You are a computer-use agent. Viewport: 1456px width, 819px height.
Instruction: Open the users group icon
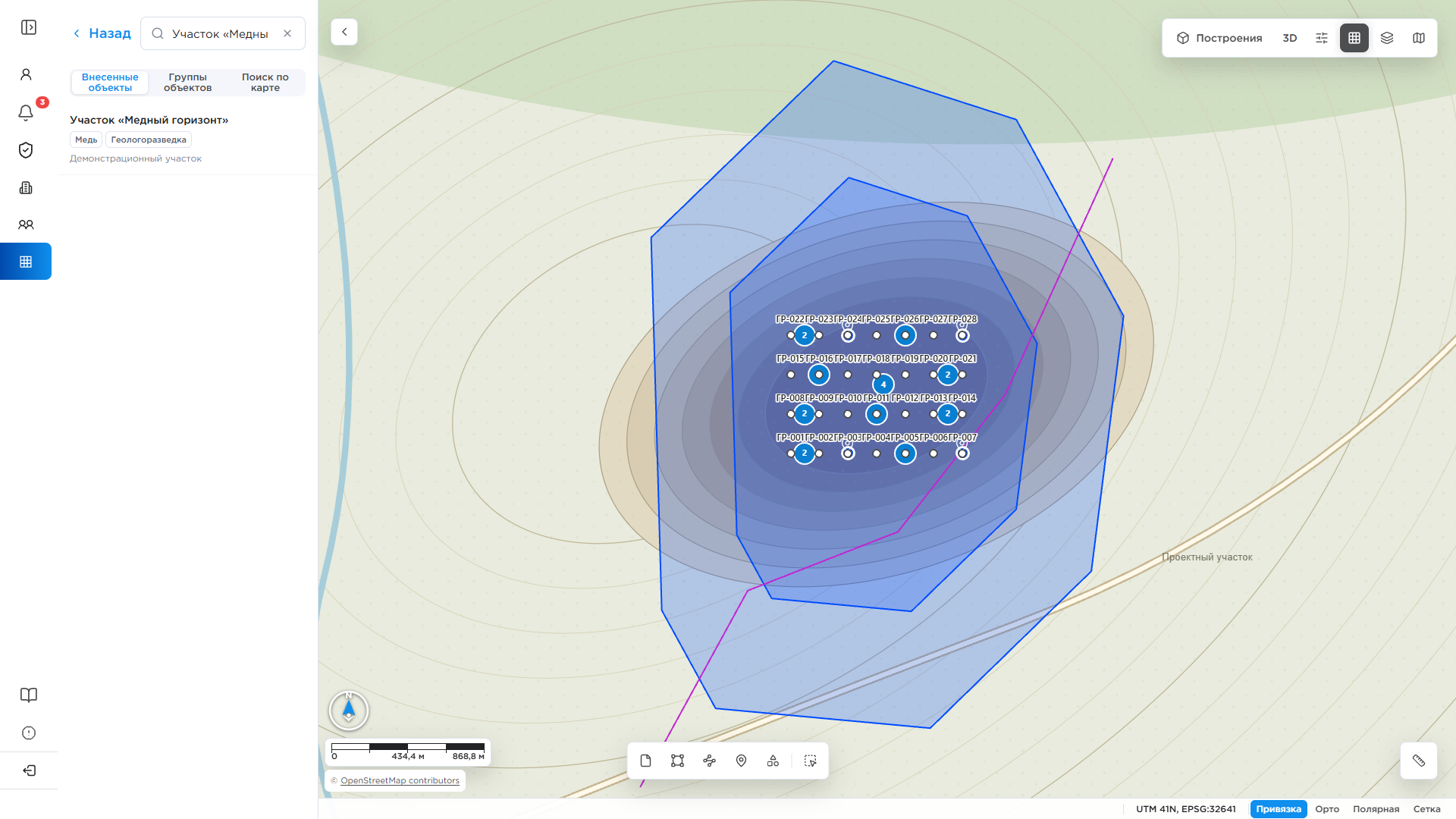click(x=26, y=224)
